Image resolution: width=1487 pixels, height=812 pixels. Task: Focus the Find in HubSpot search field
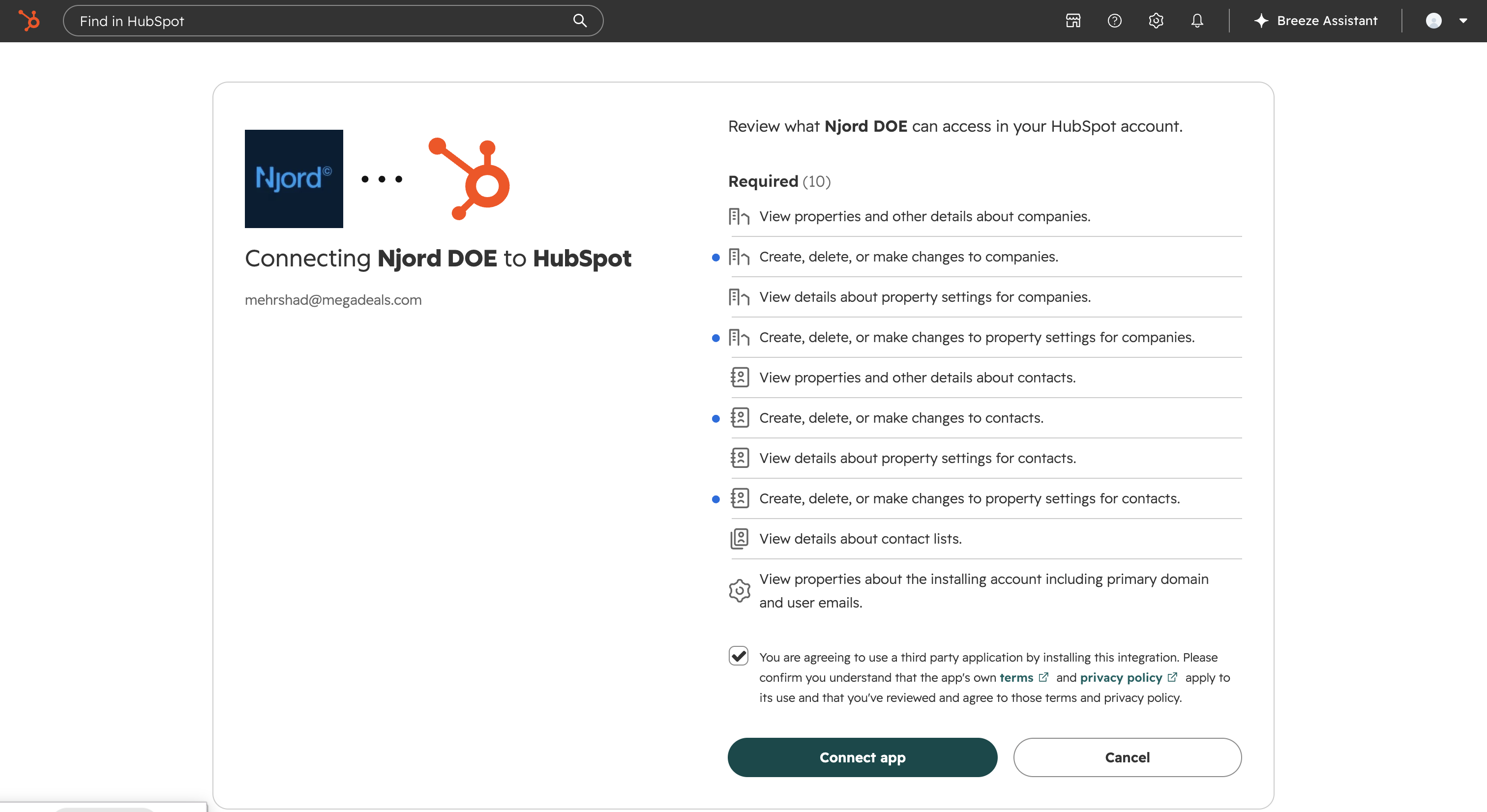pyautogui.click(x=333, y=21)
